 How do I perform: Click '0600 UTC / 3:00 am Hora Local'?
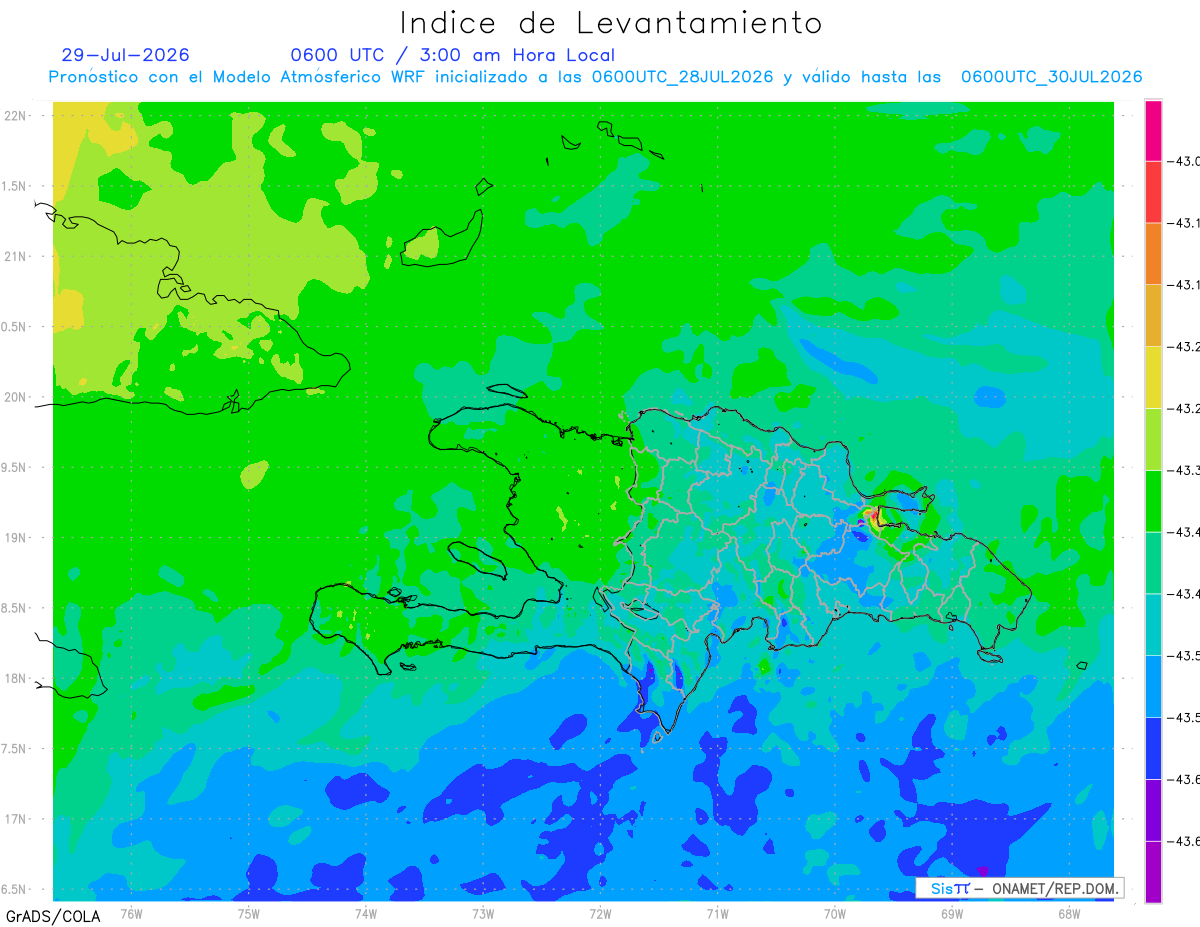pos(453,55)
